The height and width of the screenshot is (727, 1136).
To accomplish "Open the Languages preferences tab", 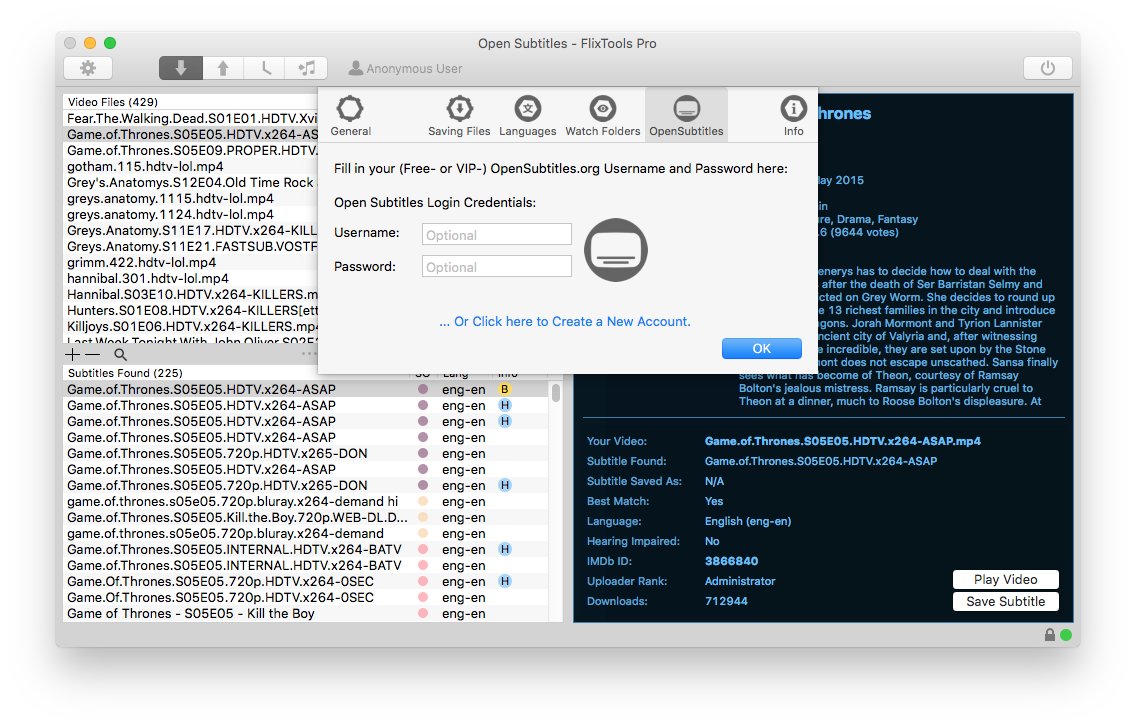I will 527,116.
